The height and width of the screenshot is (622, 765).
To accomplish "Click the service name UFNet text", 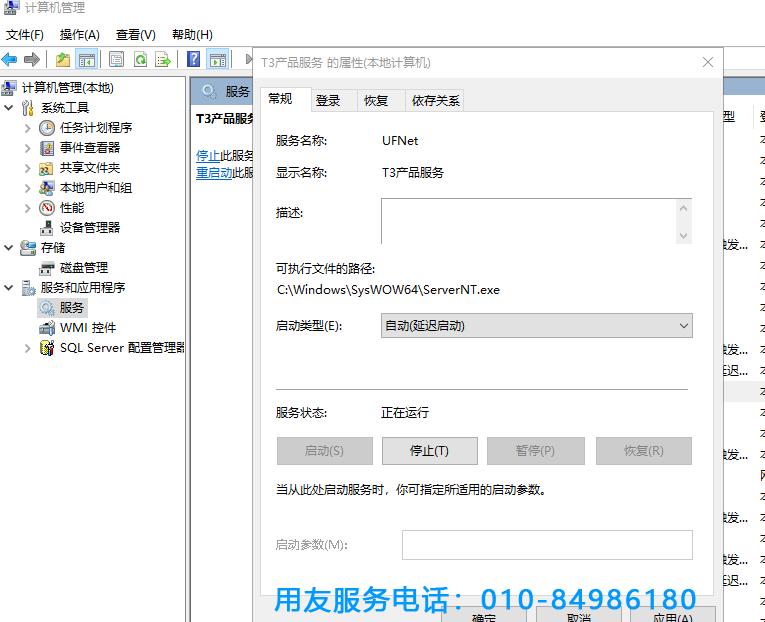I will click(400, 140).
